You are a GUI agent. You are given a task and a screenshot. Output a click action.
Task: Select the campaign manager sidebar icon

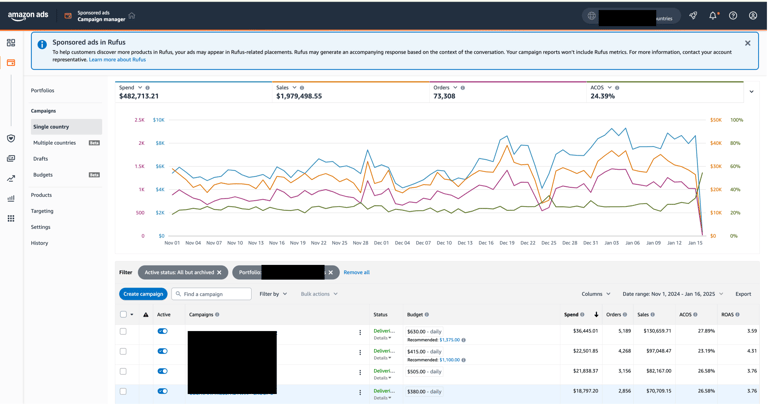pyautogui.click(x=11, y=63)
